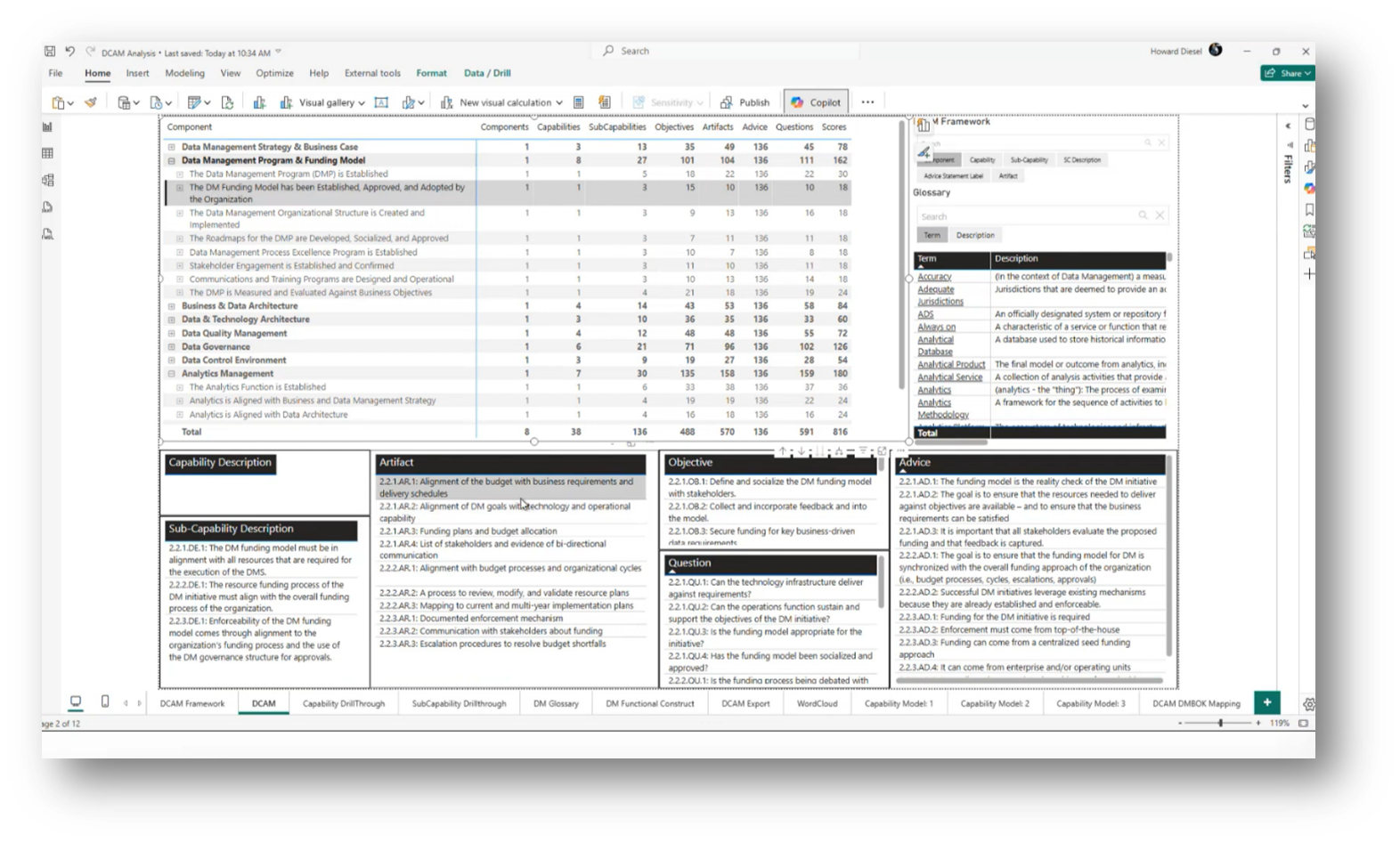The image size is (1400, 843).
Task: Open more toolbar options ellipsis
Action: point(867,102)
